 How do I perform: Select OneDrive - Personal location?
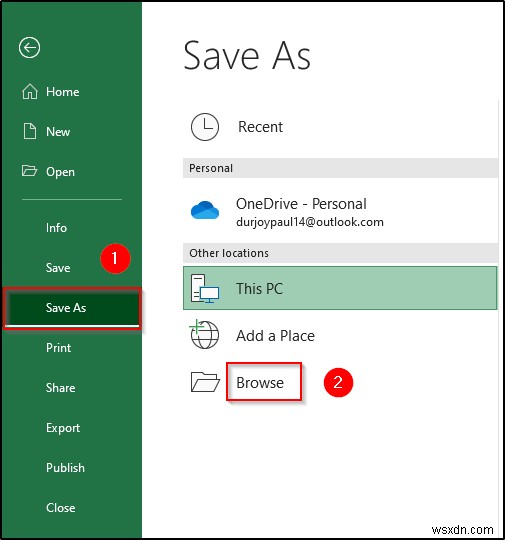pyautogui.click(x=340, y=211)
